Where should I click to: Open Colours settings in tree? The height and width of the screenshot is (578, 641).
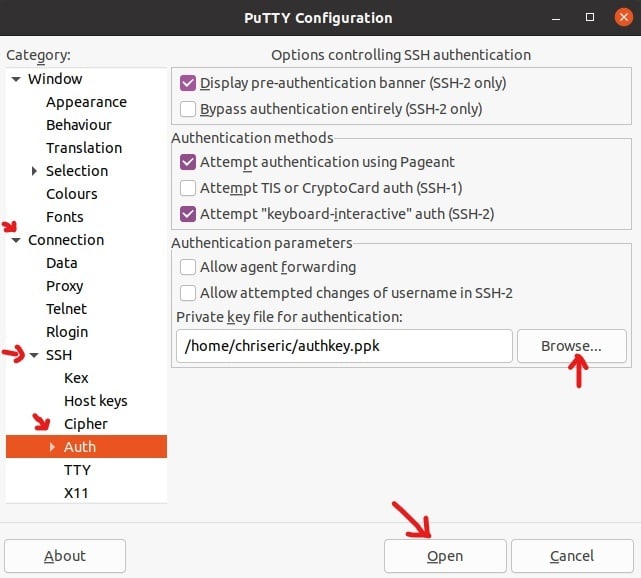coord(72,194)
